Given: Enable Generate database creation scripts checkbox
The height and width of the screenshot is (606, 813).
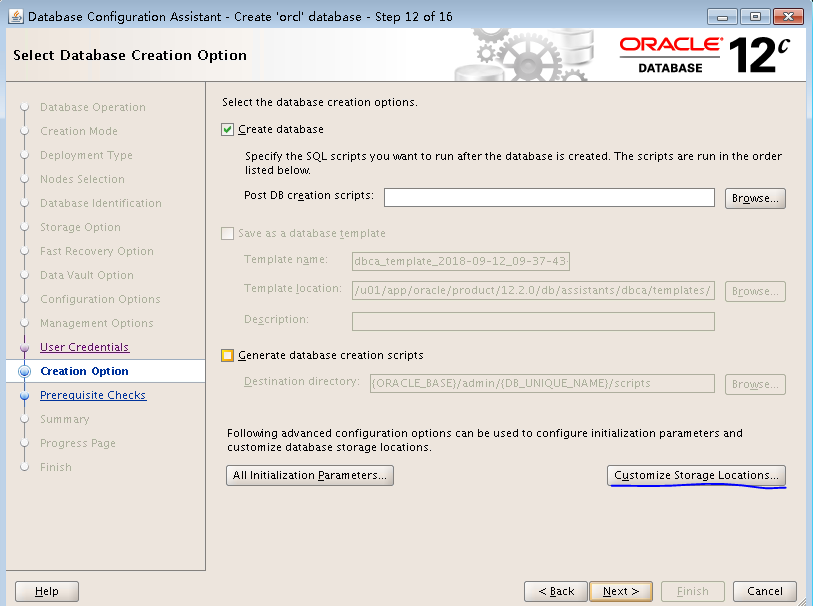Looking at the screenshot, I should (x=227, y=356).
